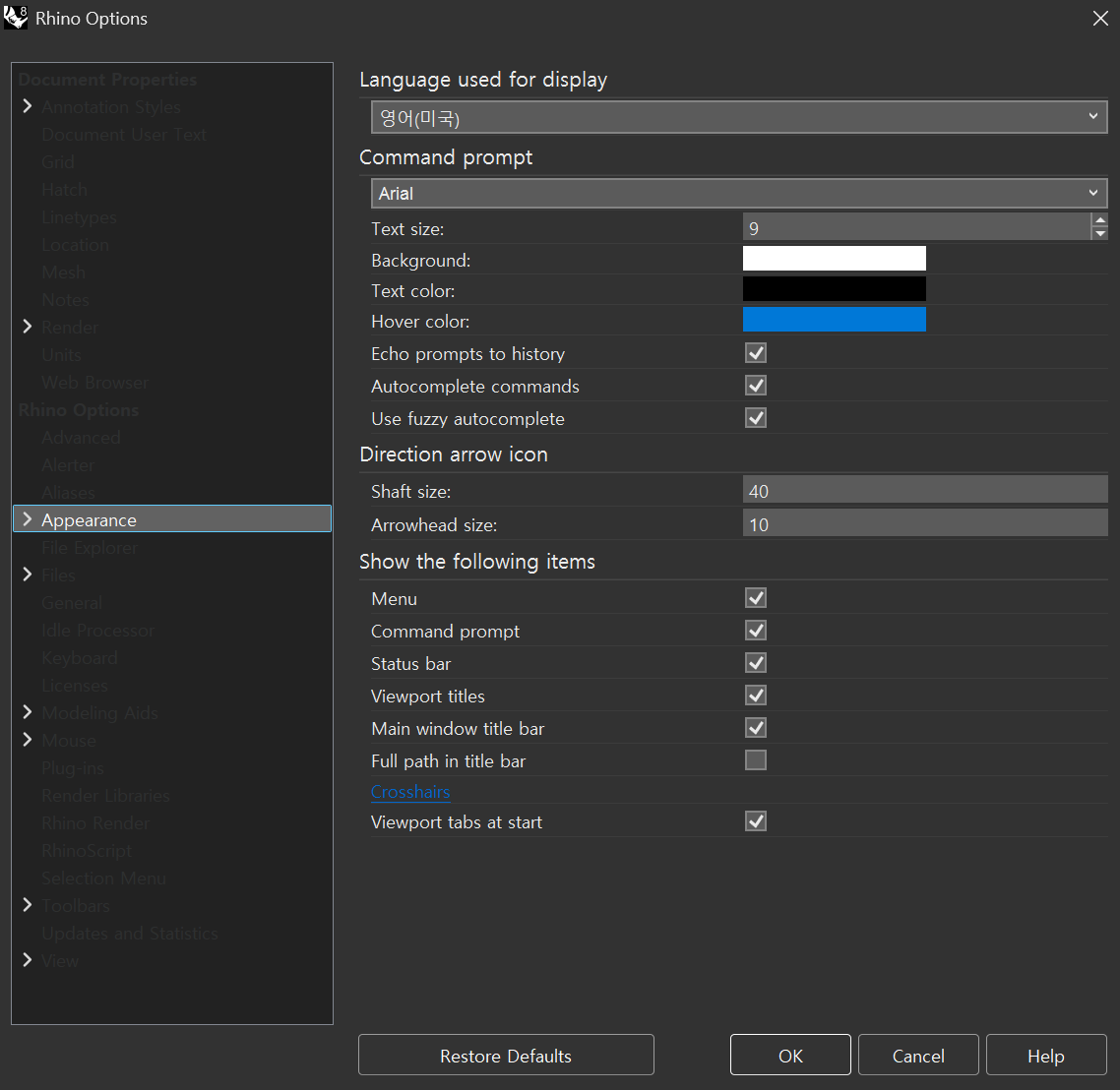
Task: Pick the command prompt Background color swatch
Action: (835, 259)
